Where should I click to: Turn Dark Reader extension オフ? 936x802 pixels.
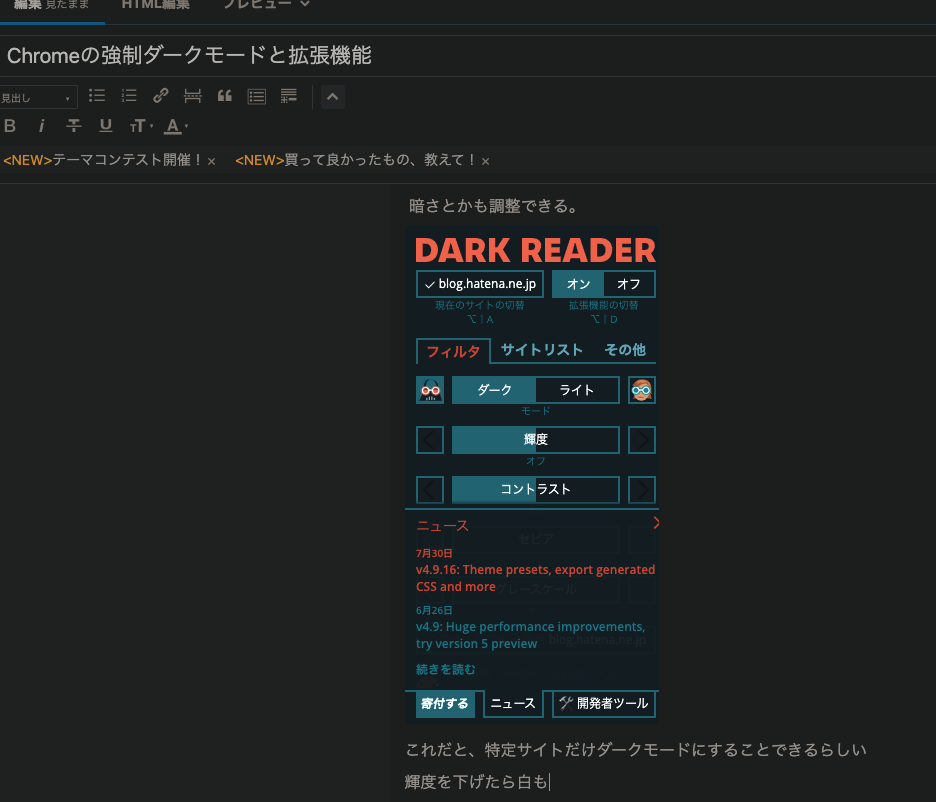tap(629, 284)
